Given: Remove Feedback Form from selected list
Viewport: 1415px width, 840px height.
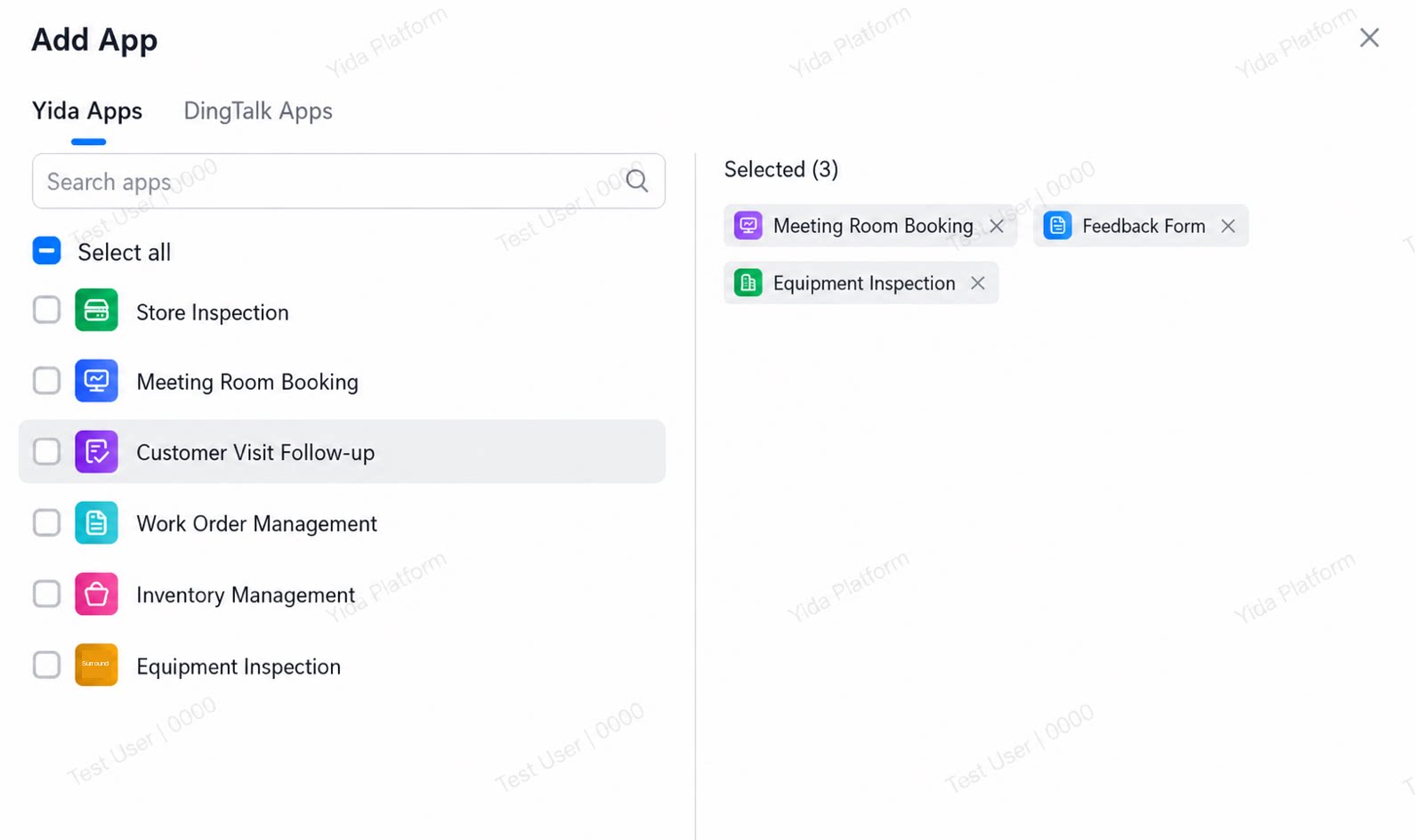Looking at the screenshot, I should point(1228,226).
